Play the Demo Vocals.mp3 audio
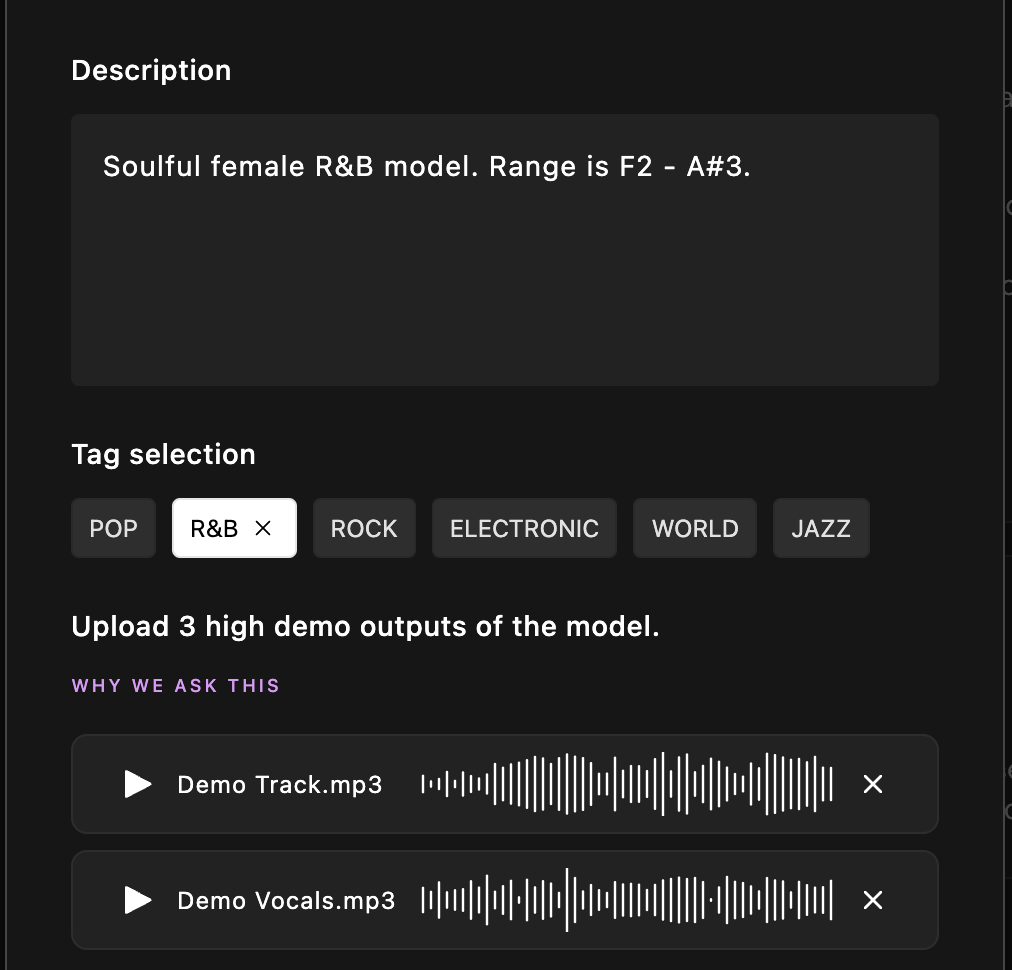The height and width of the screenshot is (970, 1012). point(138,901)
